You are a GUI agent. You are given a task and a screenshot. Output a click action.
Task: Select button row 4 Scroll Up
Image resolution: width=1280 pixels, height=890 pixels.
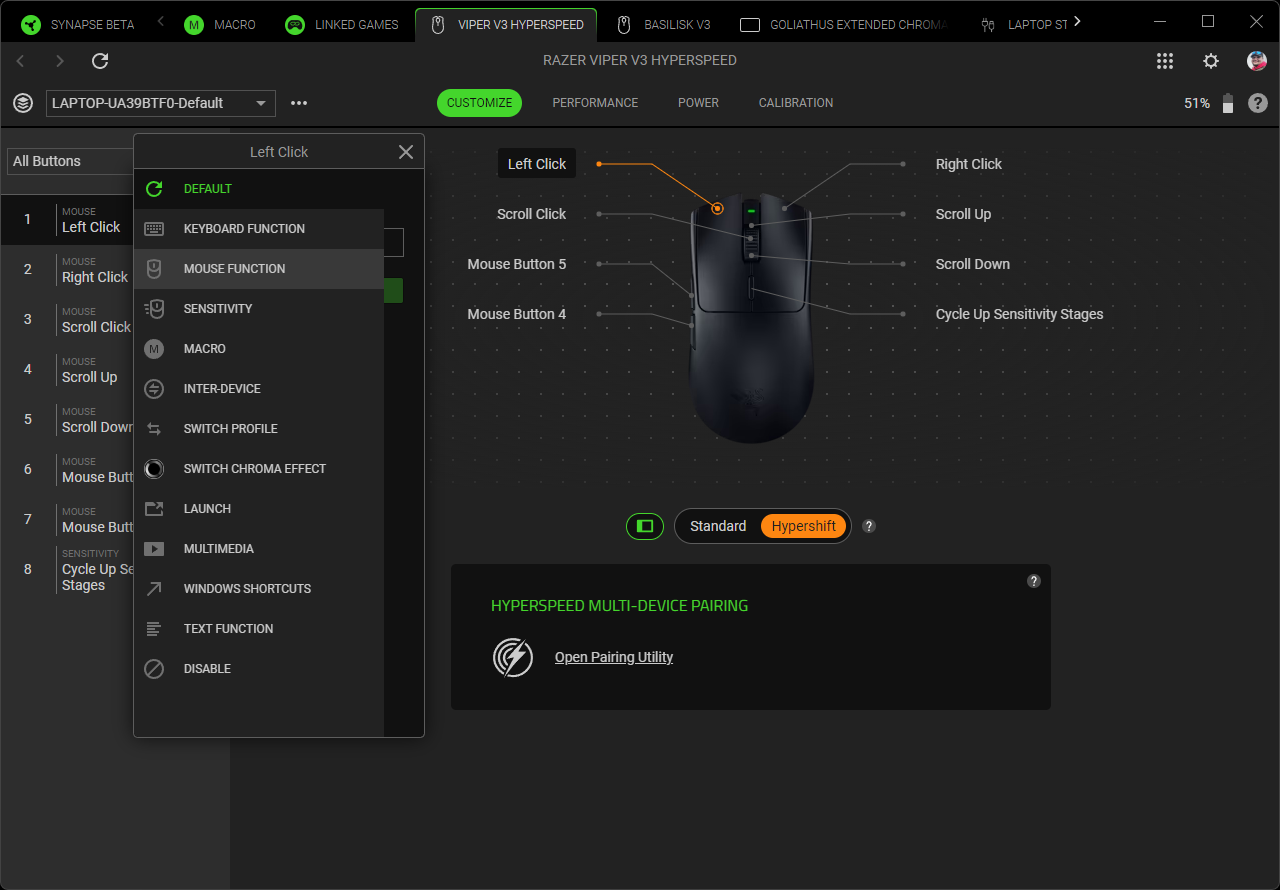coord(67,370)
